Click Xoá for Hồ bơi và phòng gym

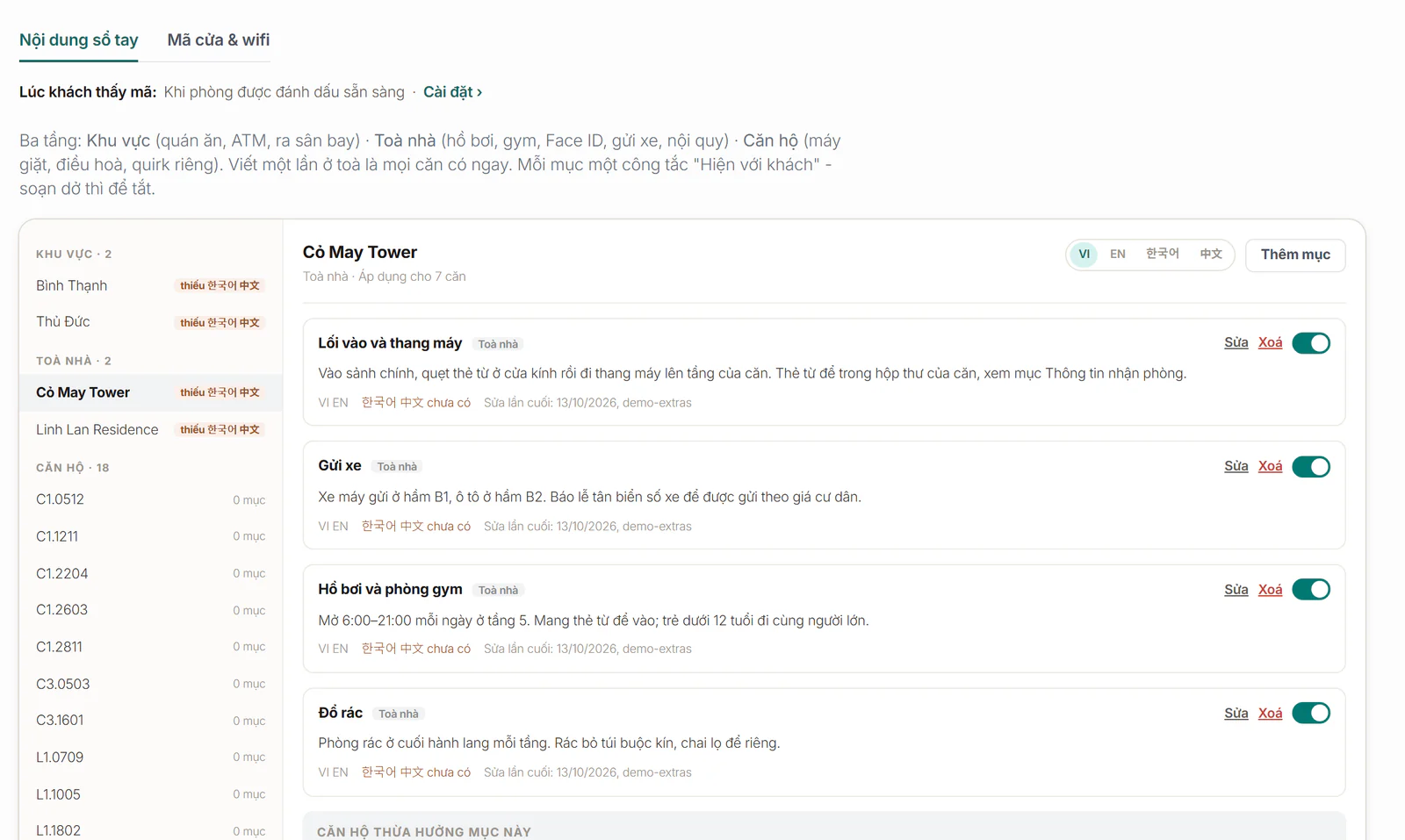click(x=1270, y=590)
